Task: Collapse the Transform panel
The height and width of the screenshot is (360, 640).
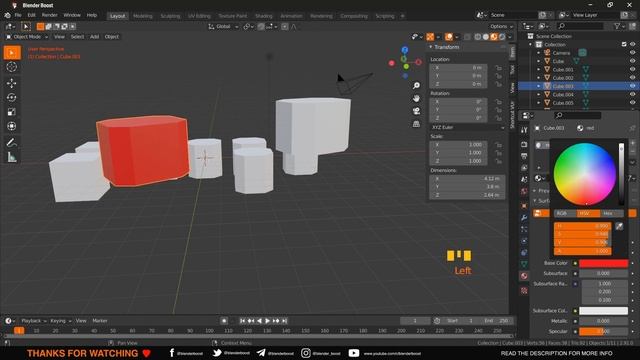Action: (x=431, y=47)
